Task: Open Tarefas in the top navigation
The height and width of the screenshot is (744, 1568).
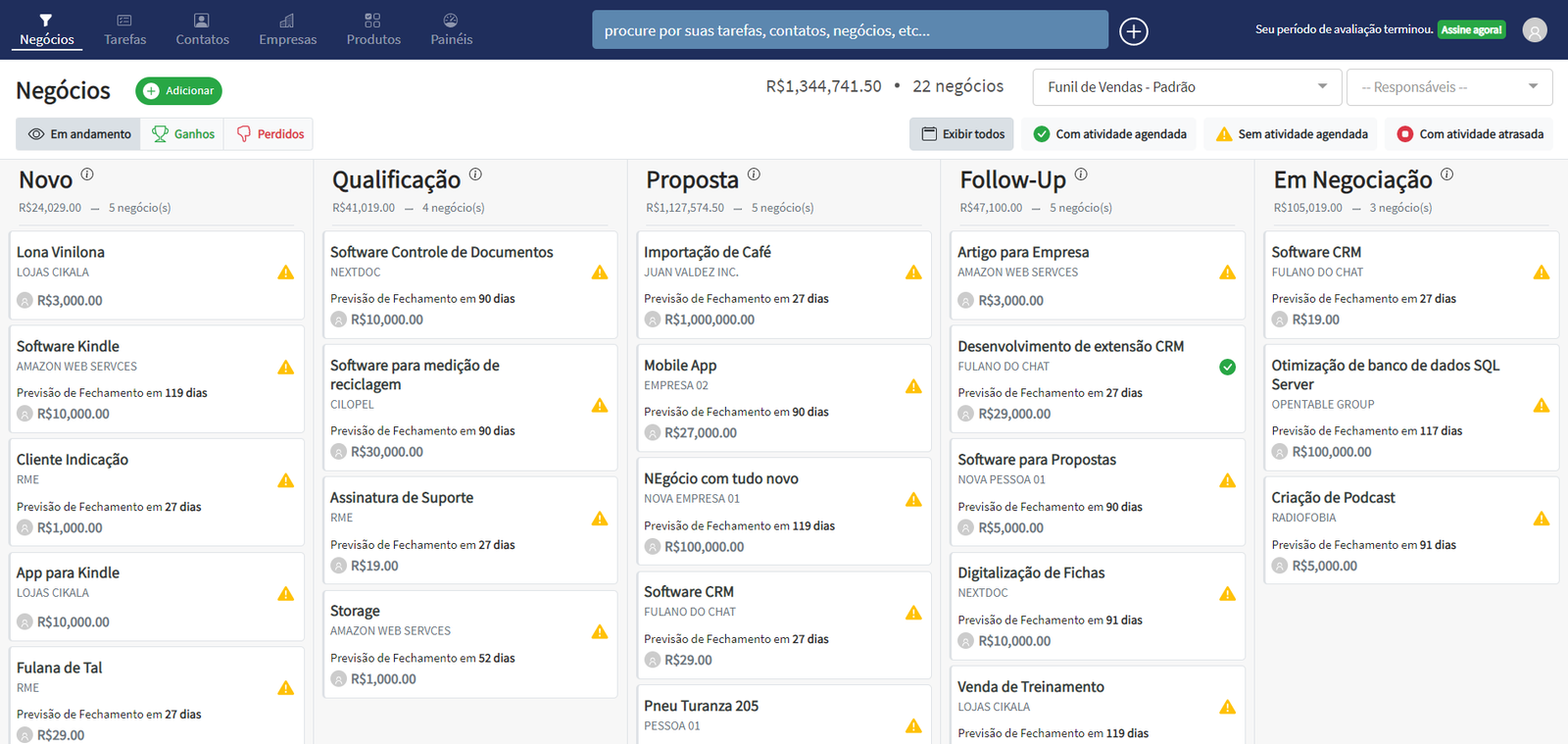Action: point(124,30)
